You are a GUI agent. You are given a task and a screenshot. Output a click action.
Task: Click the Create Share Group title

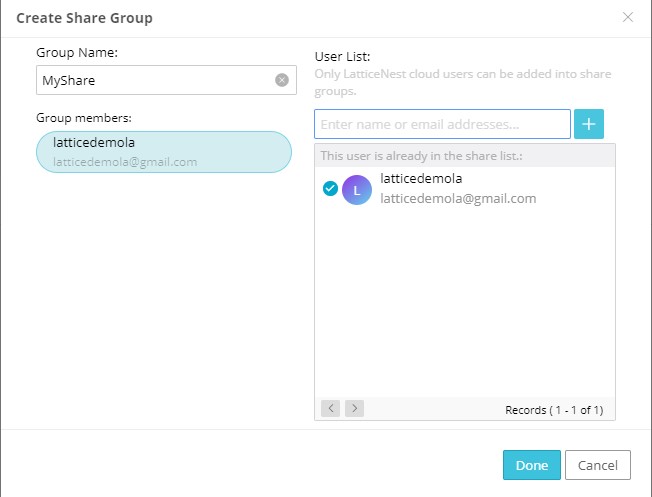pyautogui.click(x=84, y=18)
